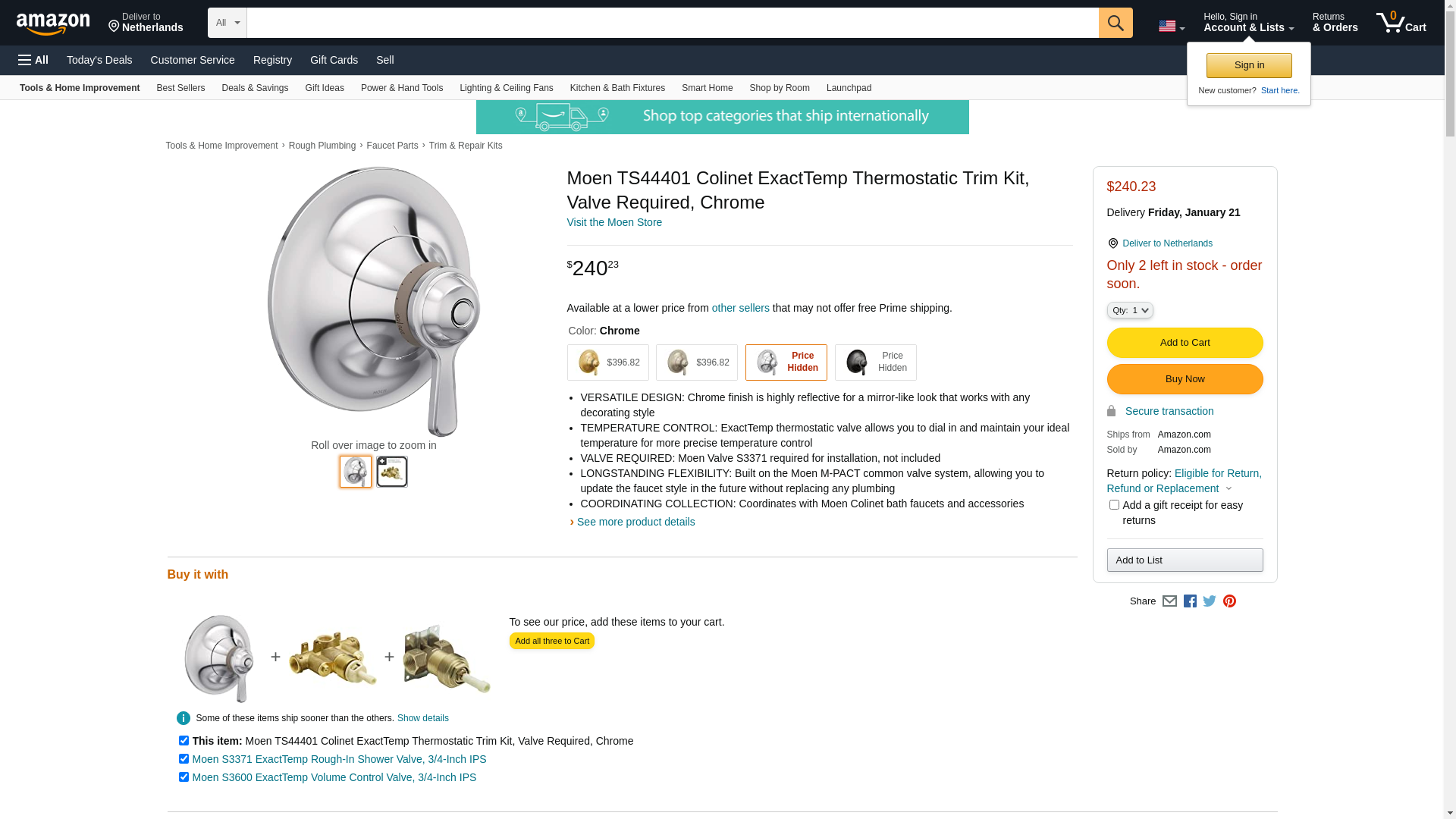The height and width of the screenshot is (819, 1456).
Task: Go to Best Sellers tab
Action: pyautogui.click(x=180, y=88)
